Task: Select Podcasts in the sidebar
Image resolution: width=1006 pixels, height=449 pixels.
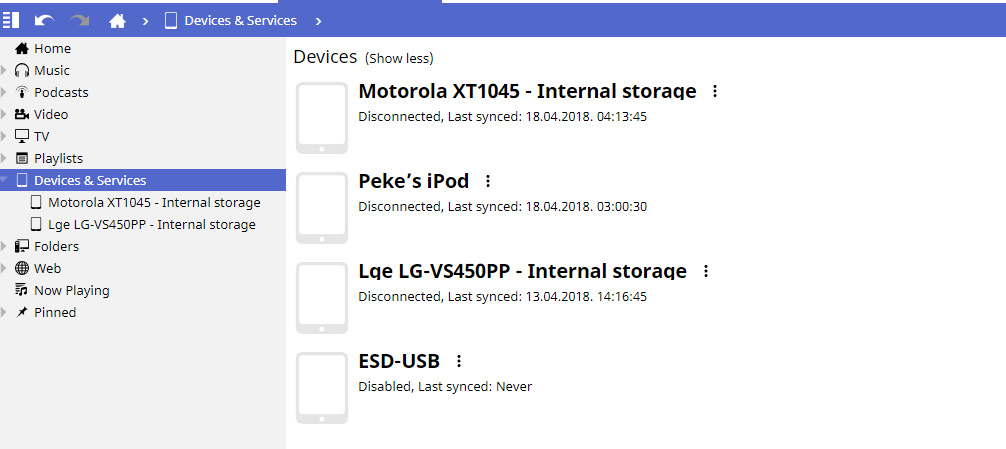Action: tap(60, 92)
